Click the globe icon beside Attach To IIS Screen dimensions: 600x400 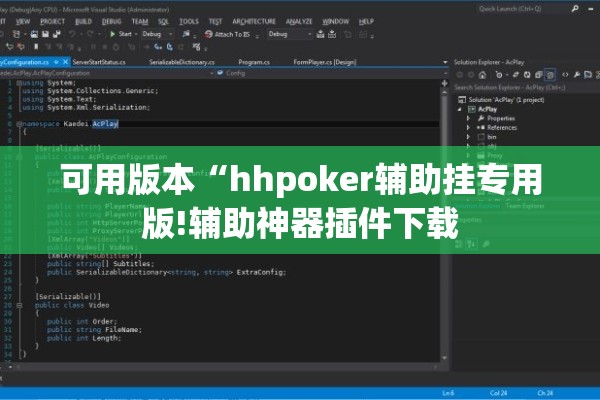[208, 34]
